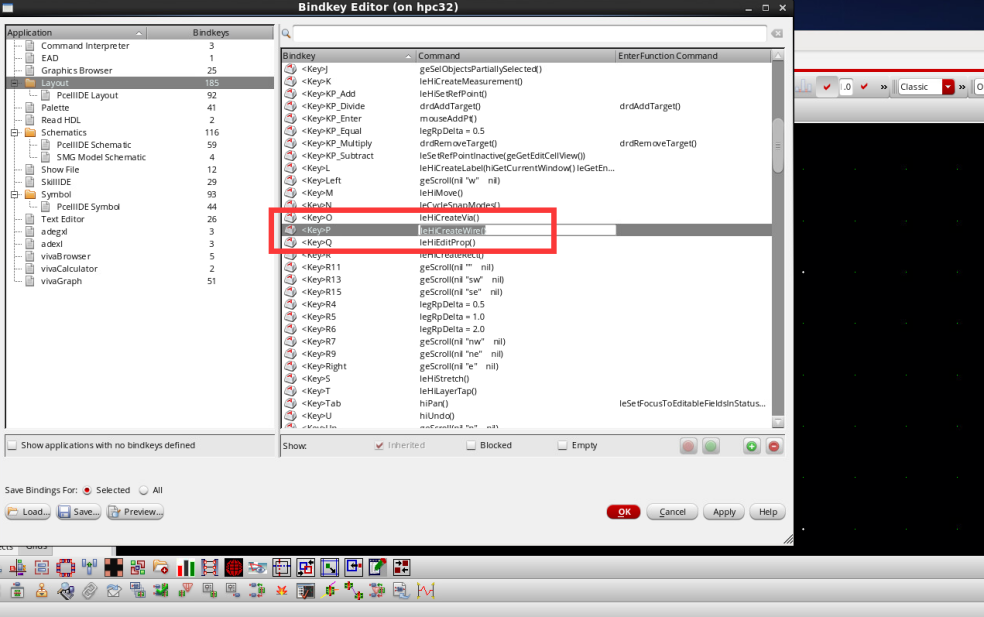Screen dimensions: 984x617
Task: Click the chain link toolbar icon
Action: [x=89, y=591]
